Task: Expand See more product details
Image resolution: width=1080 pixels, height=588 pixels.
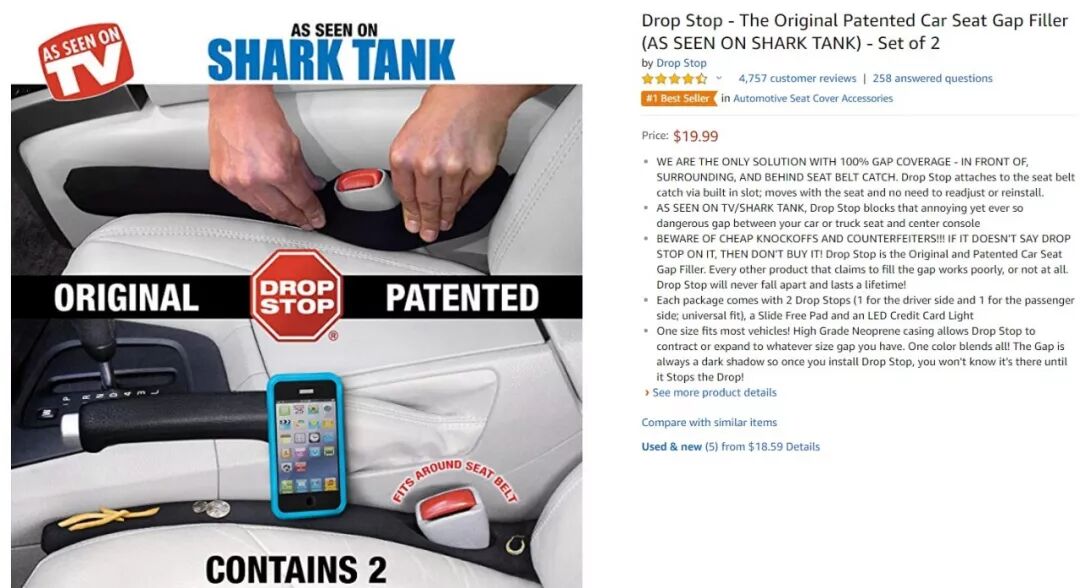Action: coord(714,392)
